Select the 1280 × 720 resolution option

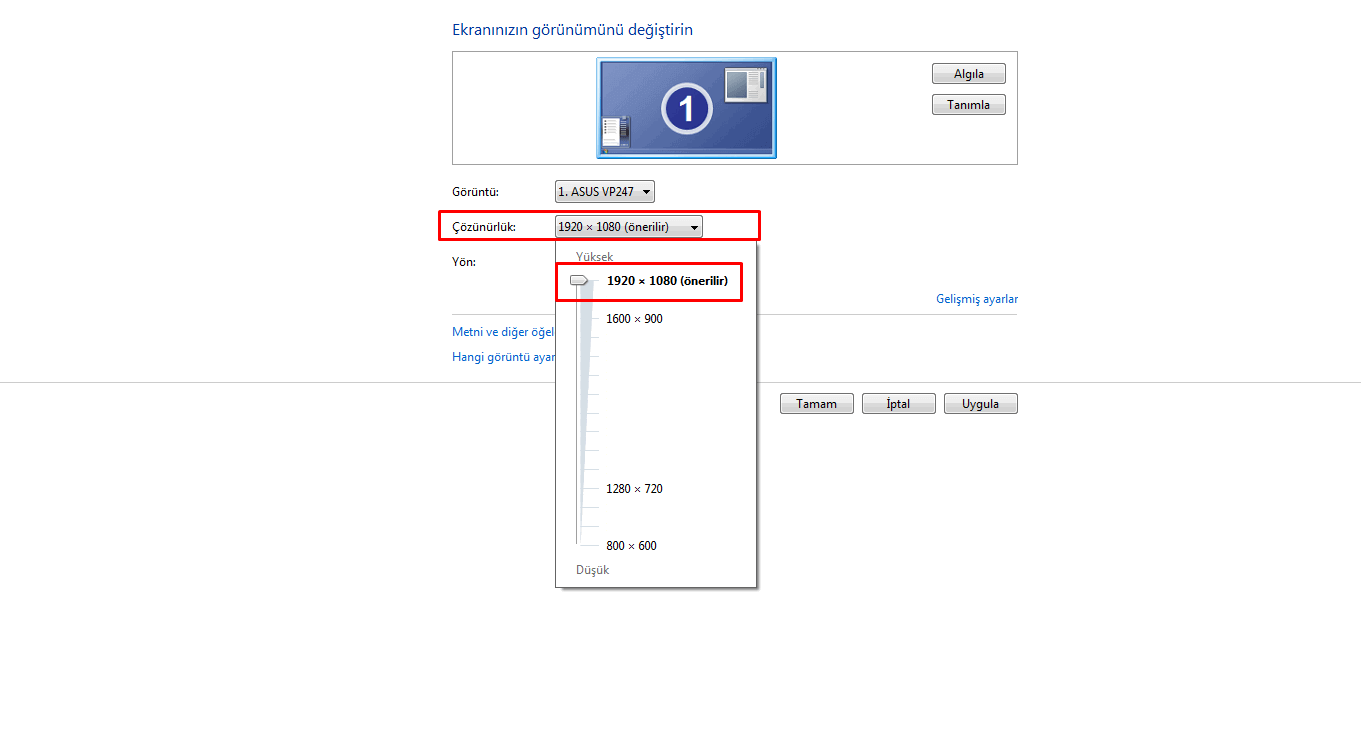pyautogui.click(x=634, y=489)
